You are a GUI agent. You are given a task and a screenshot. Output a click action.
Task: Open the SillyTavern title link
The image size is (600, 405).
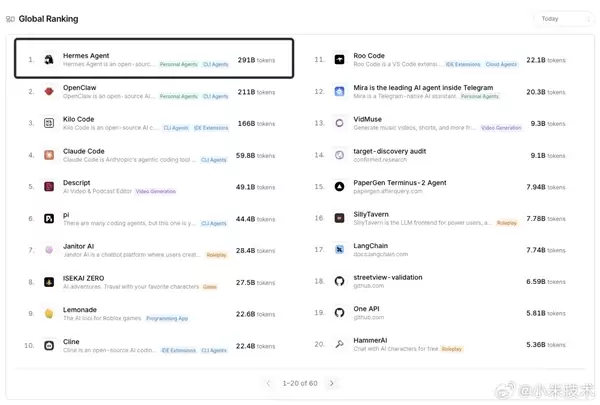tap(371, 214)
